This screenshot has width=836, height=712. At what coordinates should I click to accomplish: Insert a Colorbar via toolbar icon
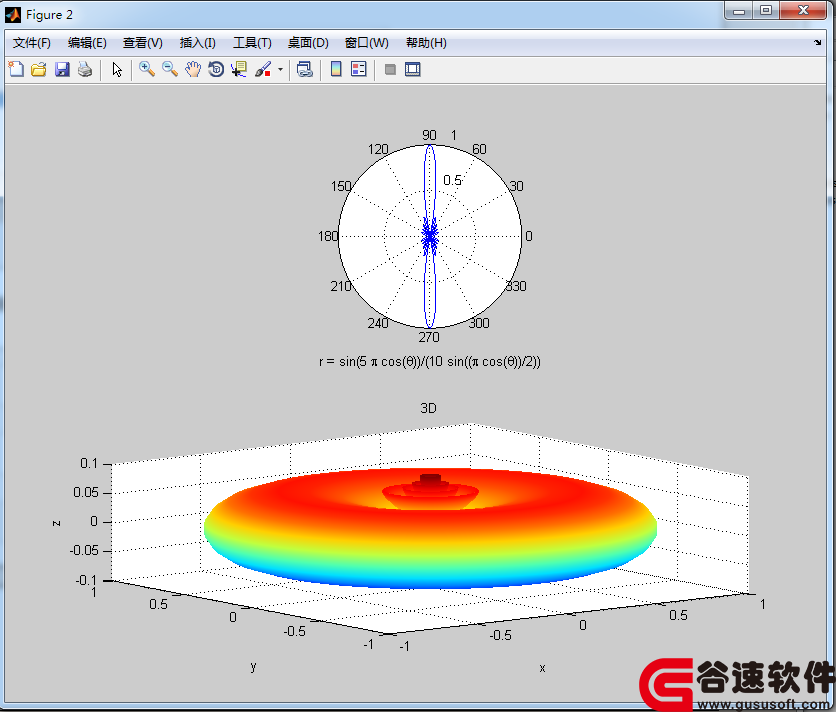(336, 69)
